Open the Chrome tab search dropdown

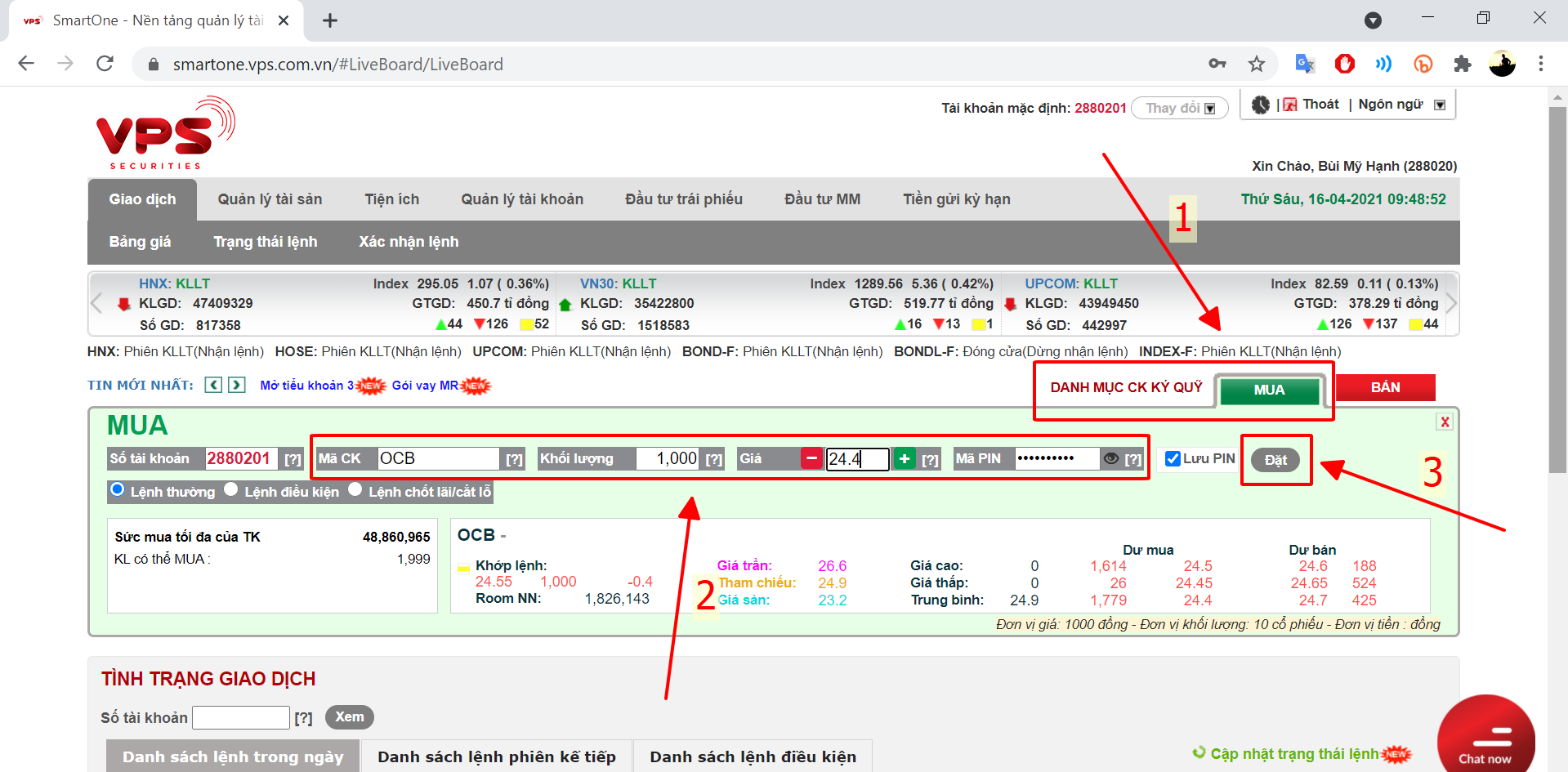(1373, 20)
